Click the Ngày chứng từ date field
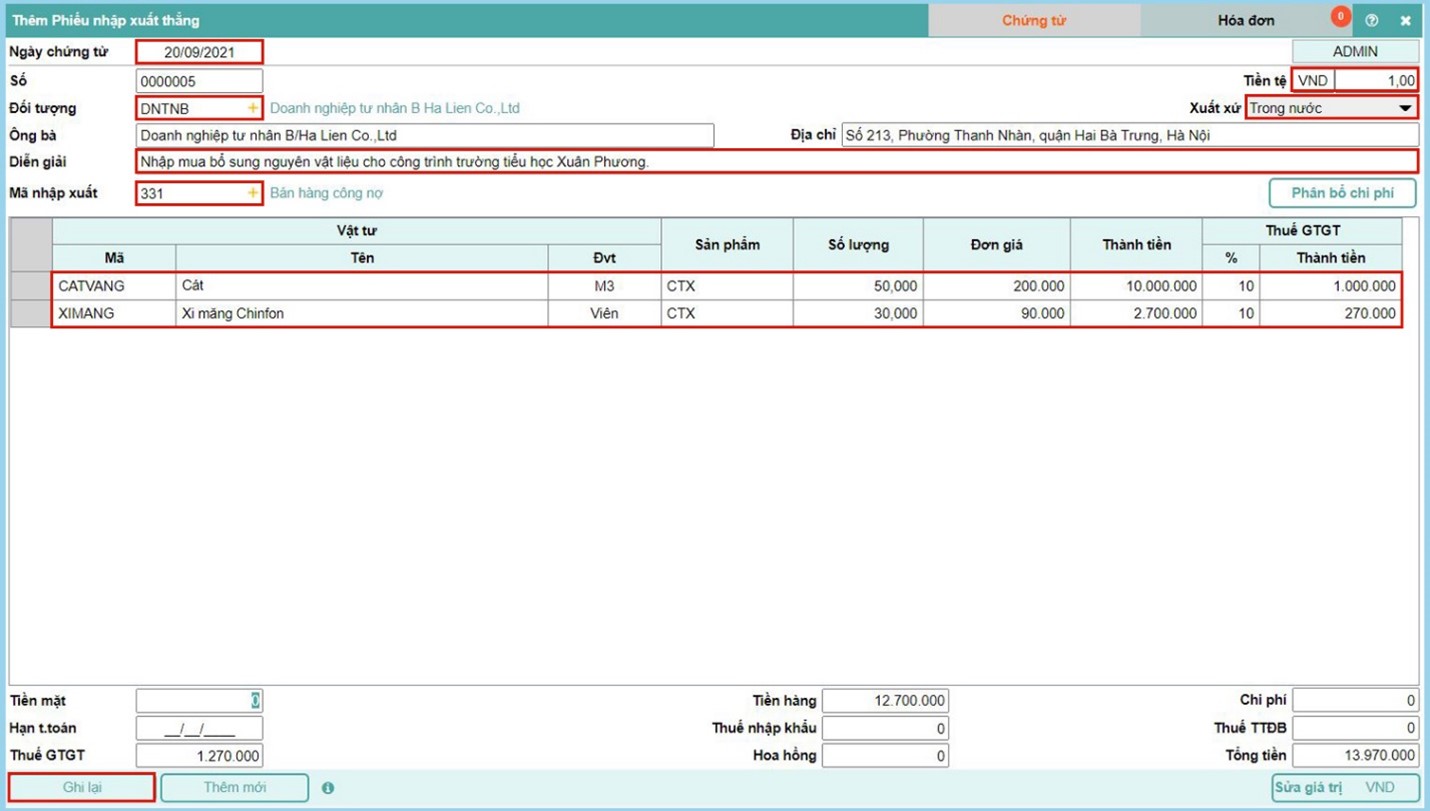This screenshot has height=811, width=1430. pos(199,52)
